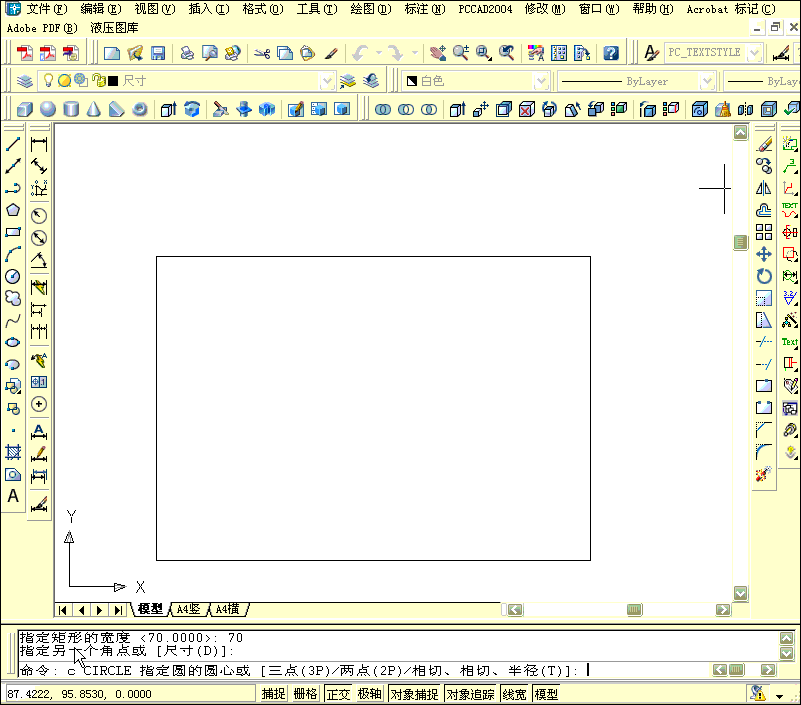Select the Line tool in the left toolbar
The width and height of the screenshot is (801, 705).
(x=13, y=141)
